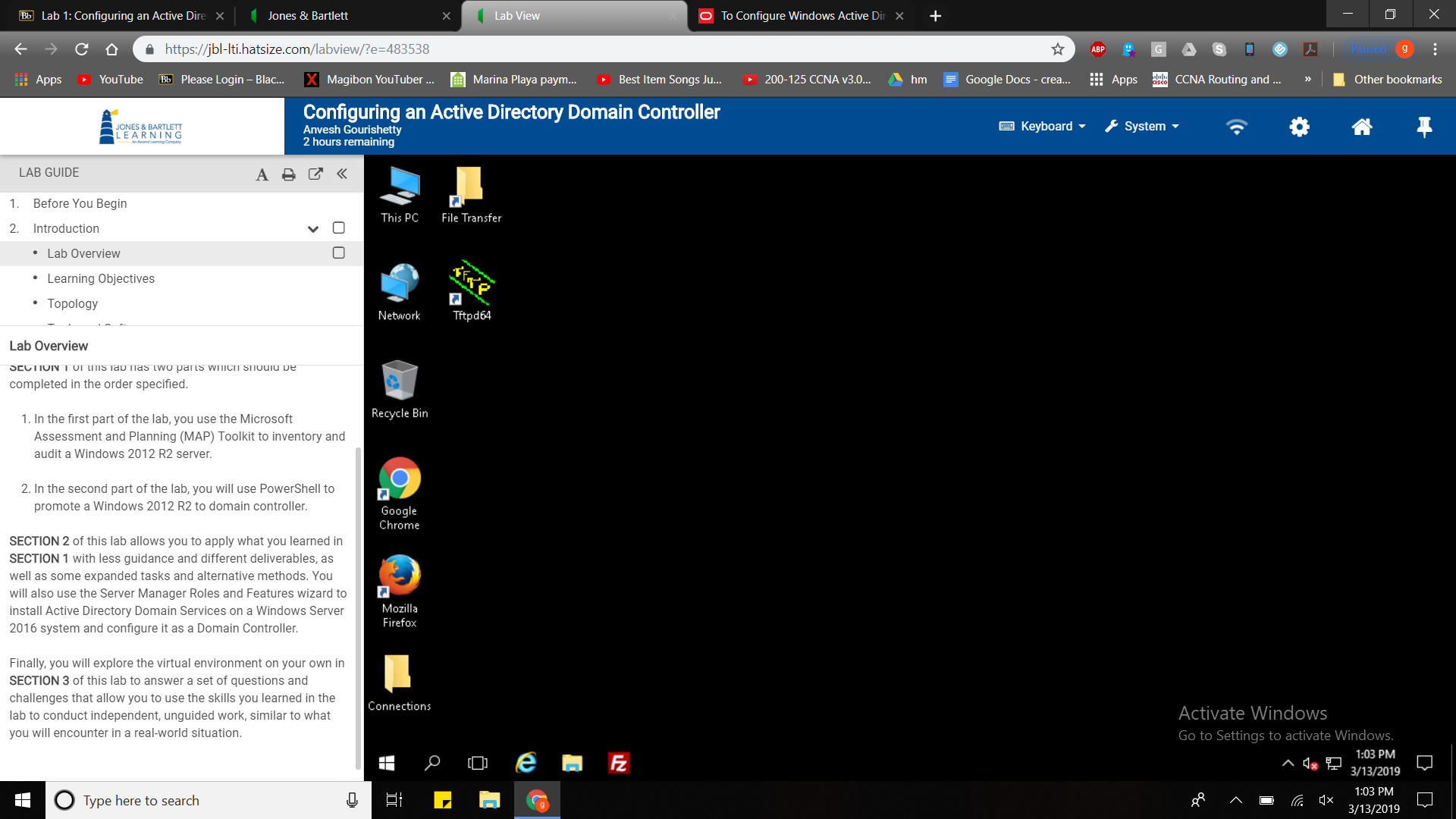Switch to To Configure Windows Active Directory tab
The height and width of the screenshot is (819, 1456).
802,16
